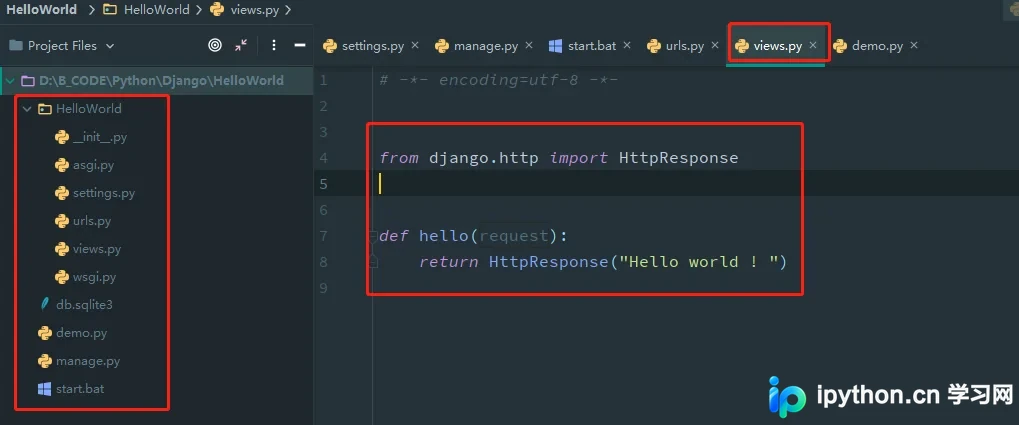Close the manage.py tab
1019x425 pixels.
click(x=529, y=45)
